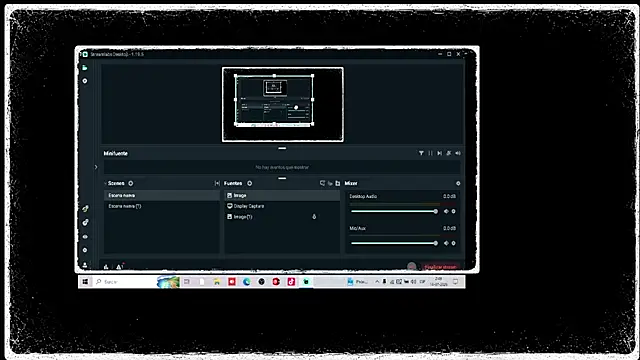Image resolution: width=640 pixels, height=360 pixels.
Task: Click the preview canvas thumbnail
Action: [x=282, y=104]
